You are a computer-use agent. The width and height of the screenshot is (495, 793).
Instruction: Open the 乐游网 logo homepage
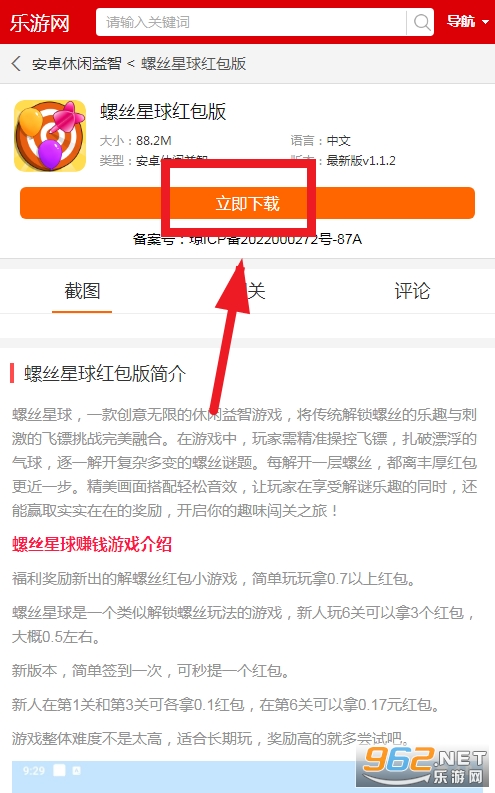(39, 23)
